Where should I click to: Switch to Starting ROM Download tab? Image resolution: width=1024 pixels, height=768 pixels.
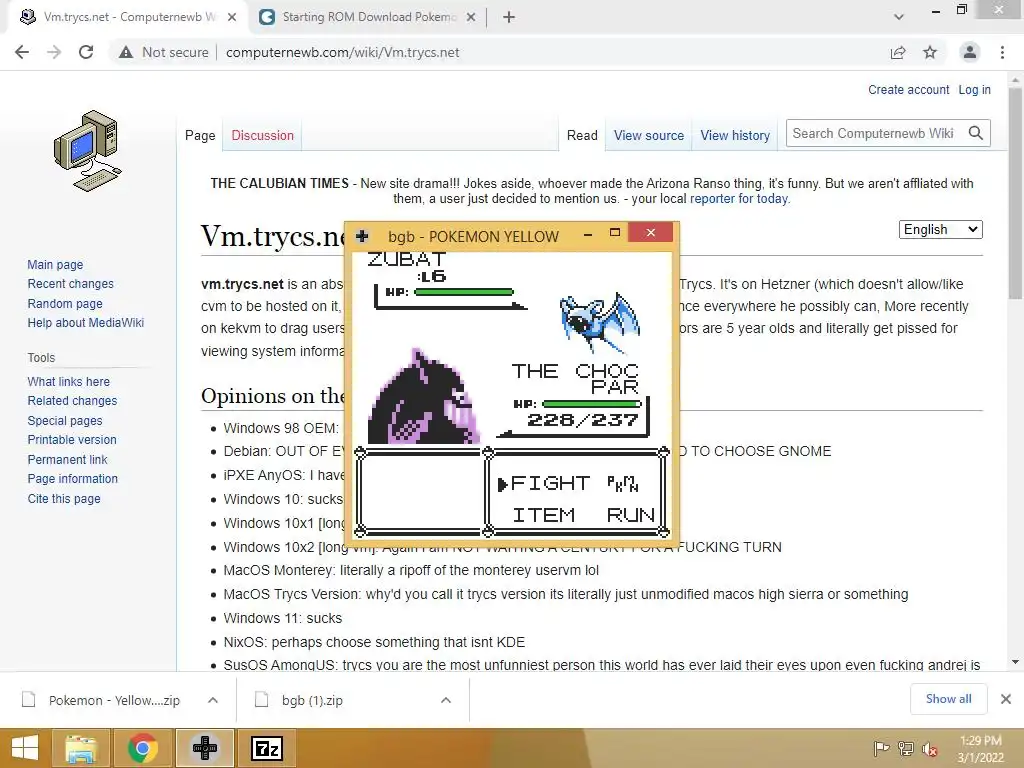point(369,17)
